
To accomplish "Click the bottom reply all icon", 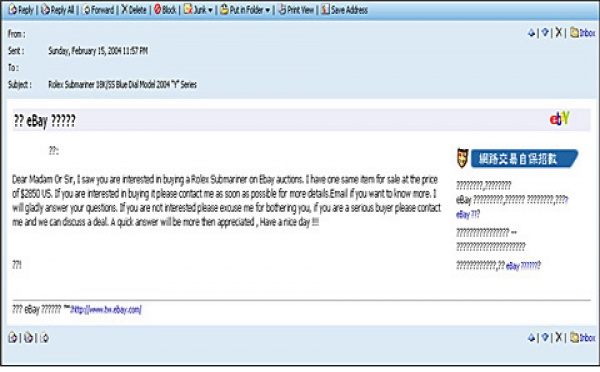I will click(x=28, y=338).
